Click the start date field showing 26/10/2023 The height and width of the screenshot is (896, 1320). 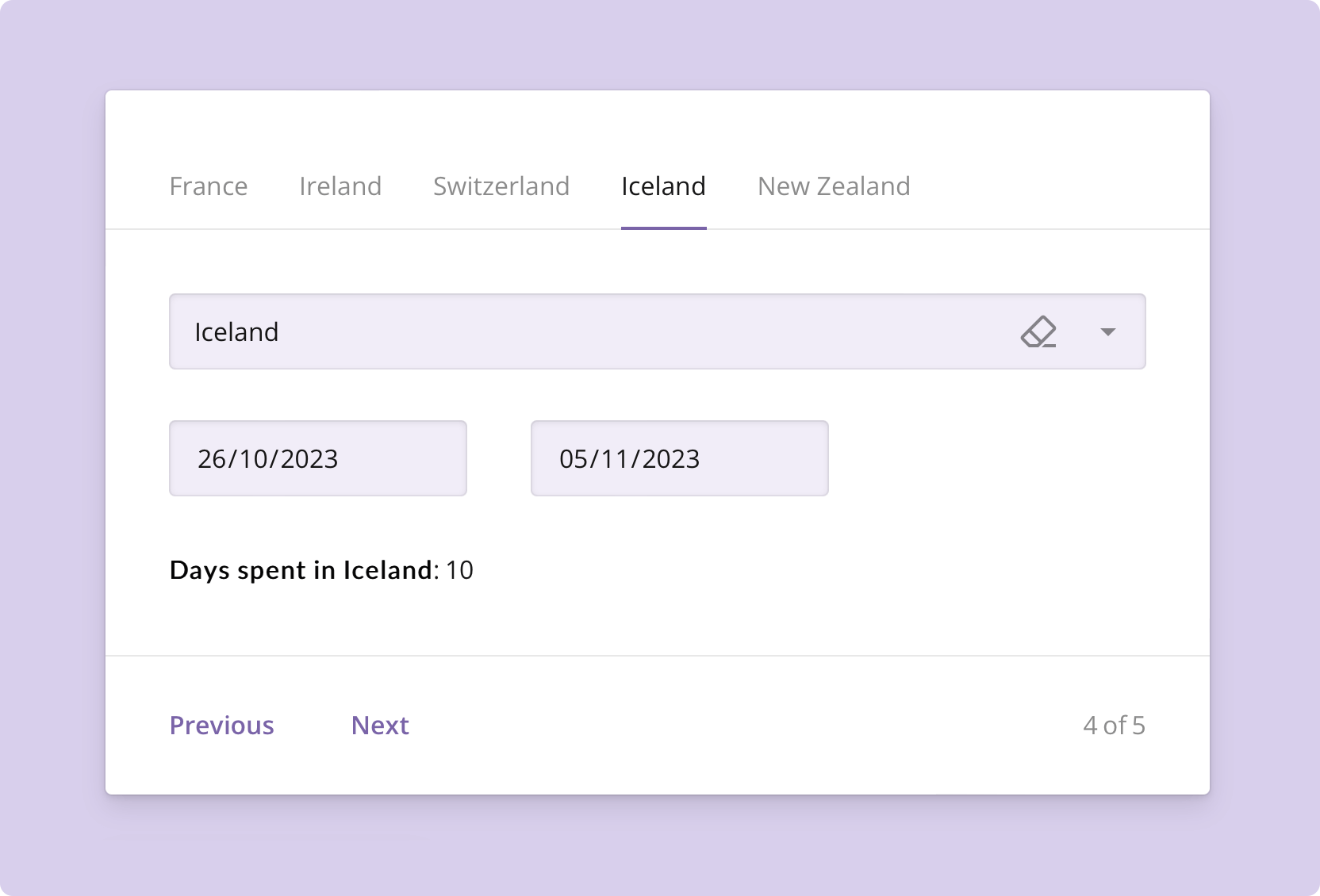pyautogui.click(x=317, y=458)
